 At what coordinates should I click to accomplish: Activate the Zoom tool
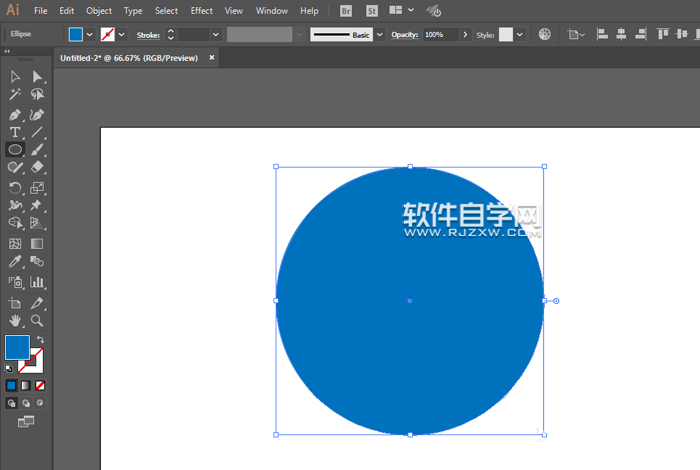tap(37, 321)
